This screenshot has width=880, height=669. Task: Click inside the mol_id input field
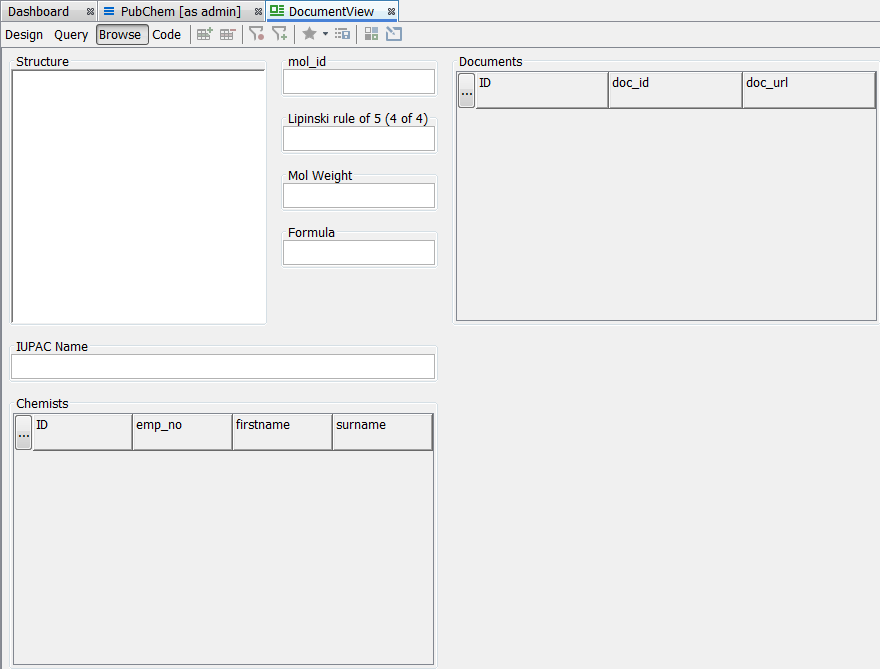click(x=358, y=81)
